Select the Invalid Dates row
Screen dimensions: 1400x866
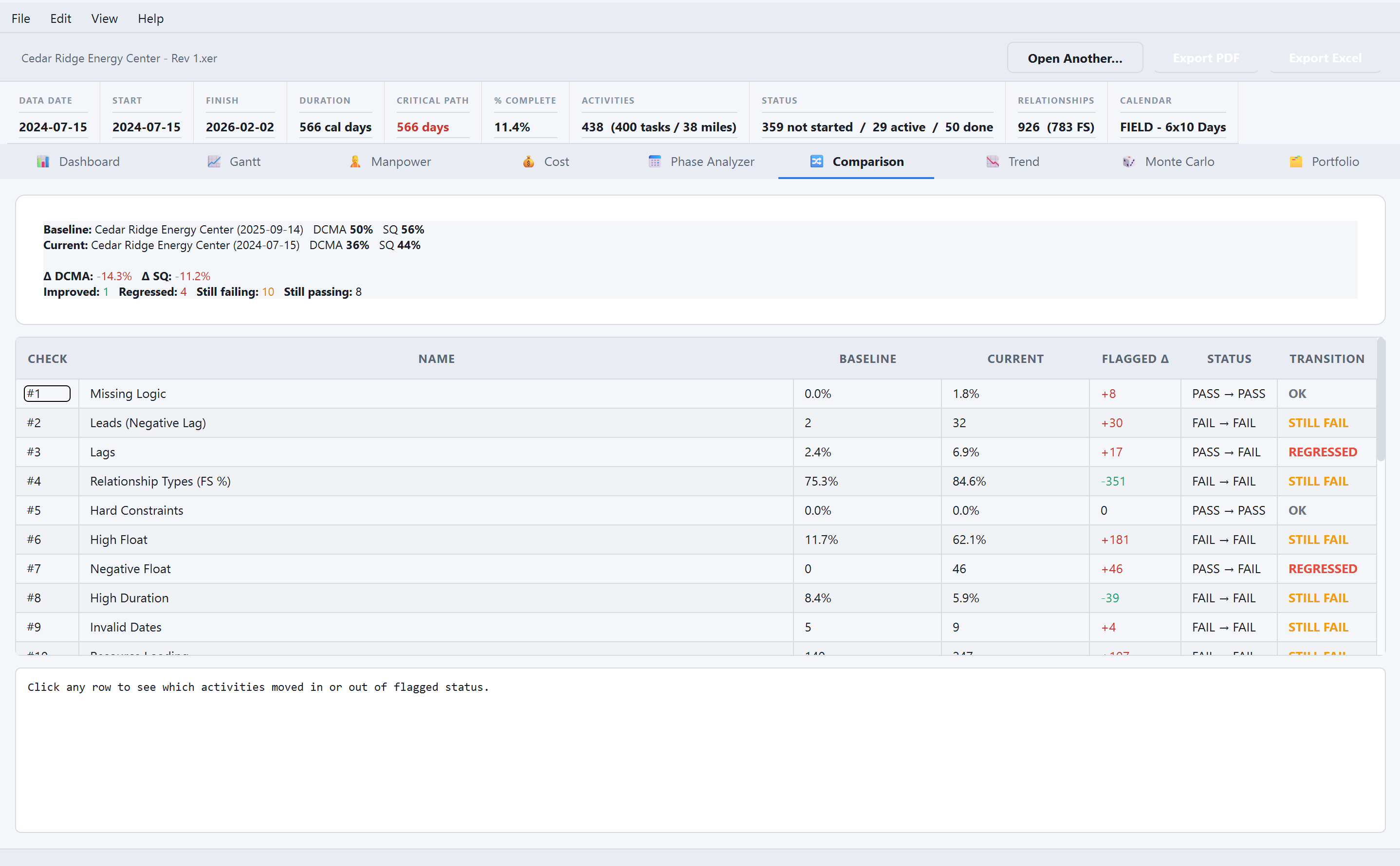tap(696, 627)
